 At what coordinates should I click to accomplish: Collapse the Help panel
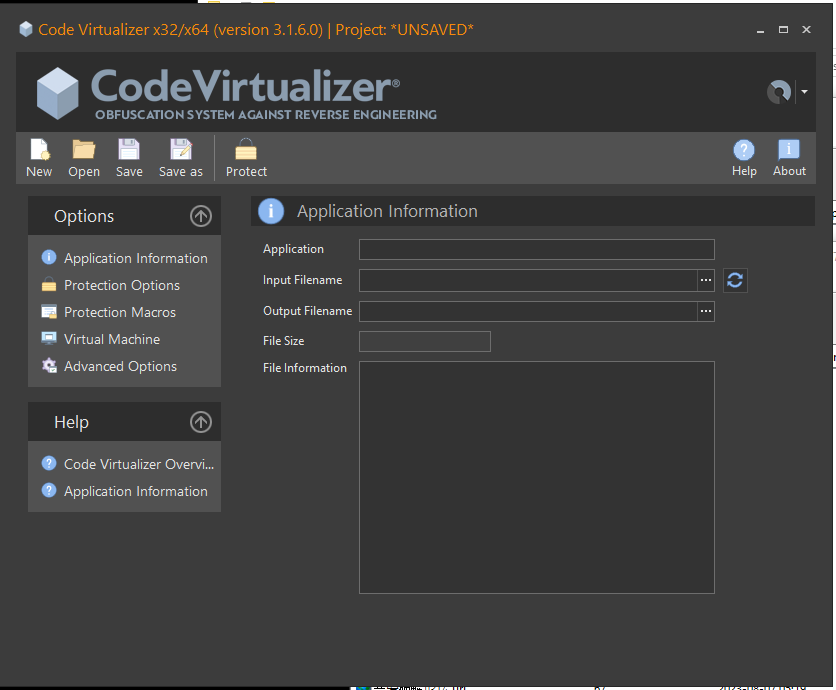(x=200, y=422)
